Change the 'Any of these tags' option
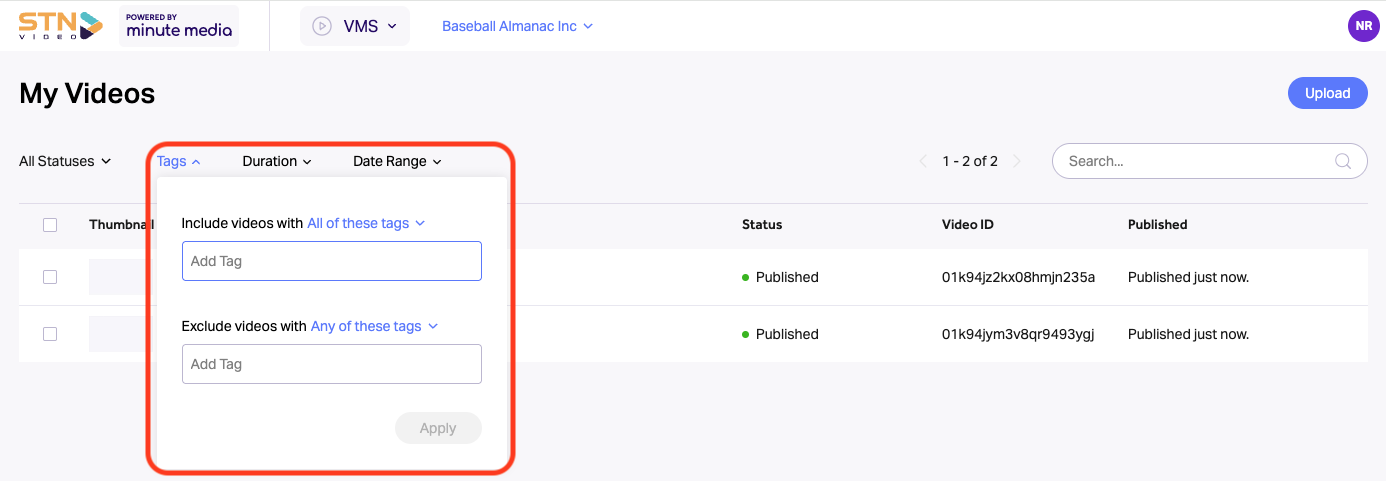This screenshot has height=481, width=1386. [375, 326]
